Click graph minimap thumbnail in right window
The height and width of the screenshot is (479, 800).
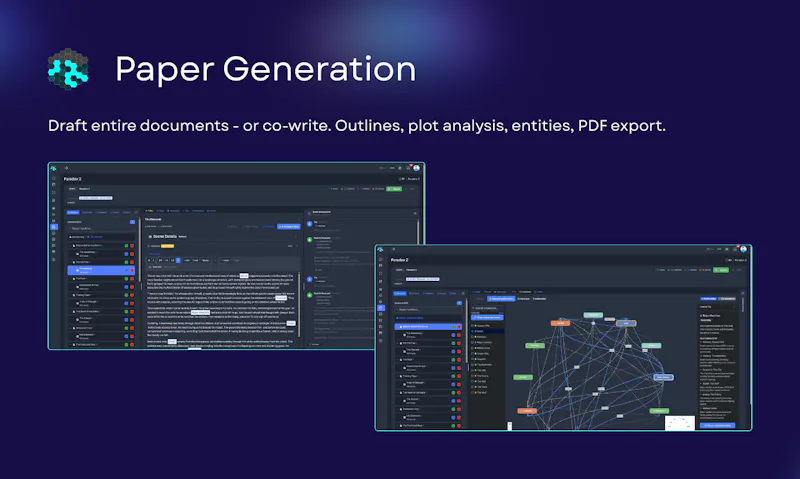[680, 422]
